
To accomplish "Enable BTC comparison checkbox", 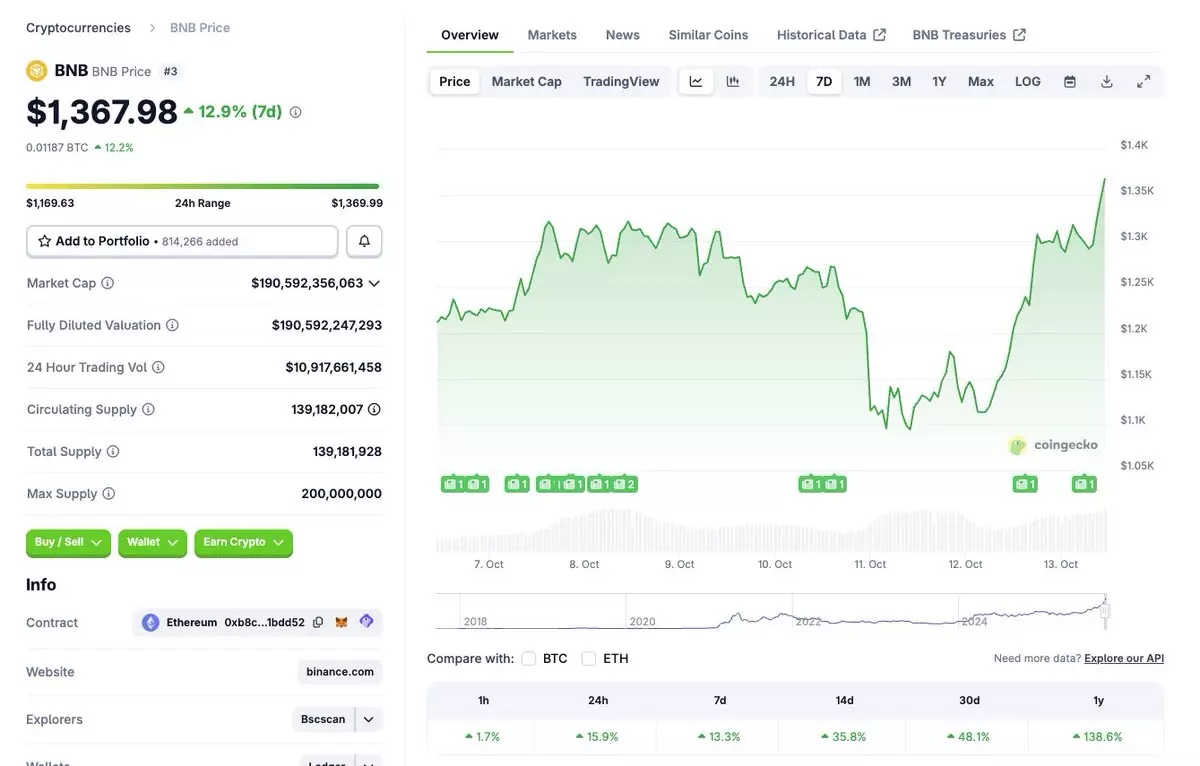I will click(x=529, y=658).
